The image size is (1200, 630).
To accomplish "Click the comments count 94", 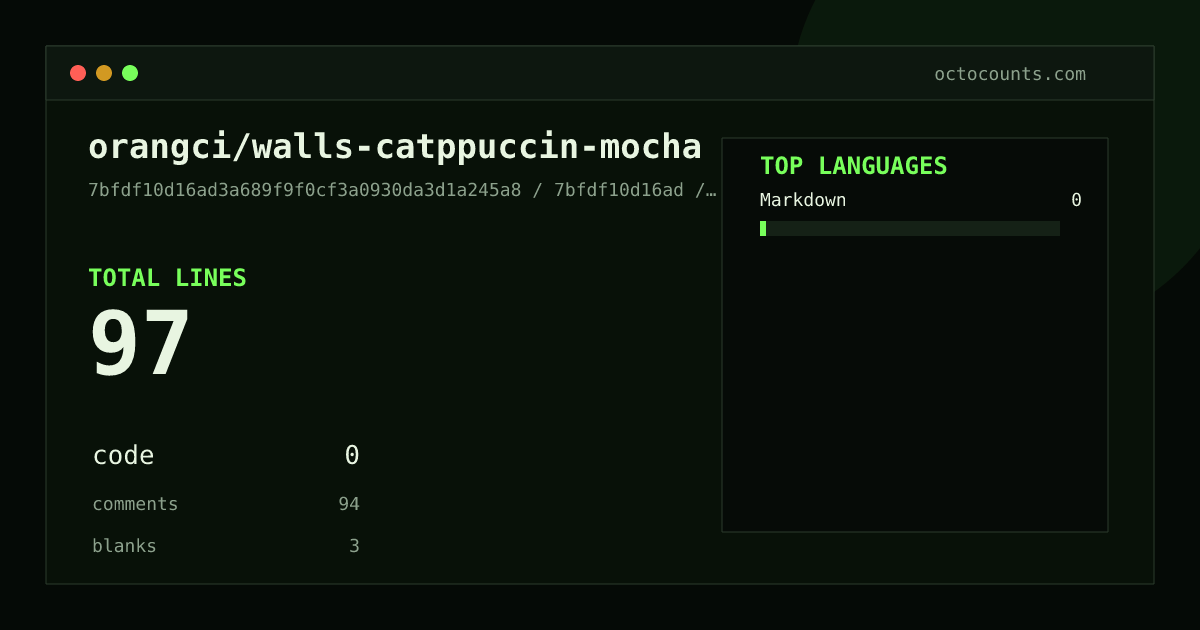I will tap(349, 504).
